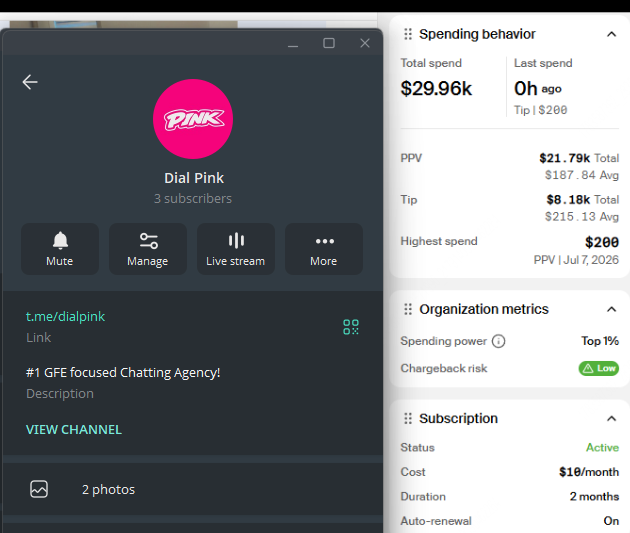The width and height of the screenshot is (630, 533).
Task: Go back using the left arrow icon
Action: [x=30, y=82]
